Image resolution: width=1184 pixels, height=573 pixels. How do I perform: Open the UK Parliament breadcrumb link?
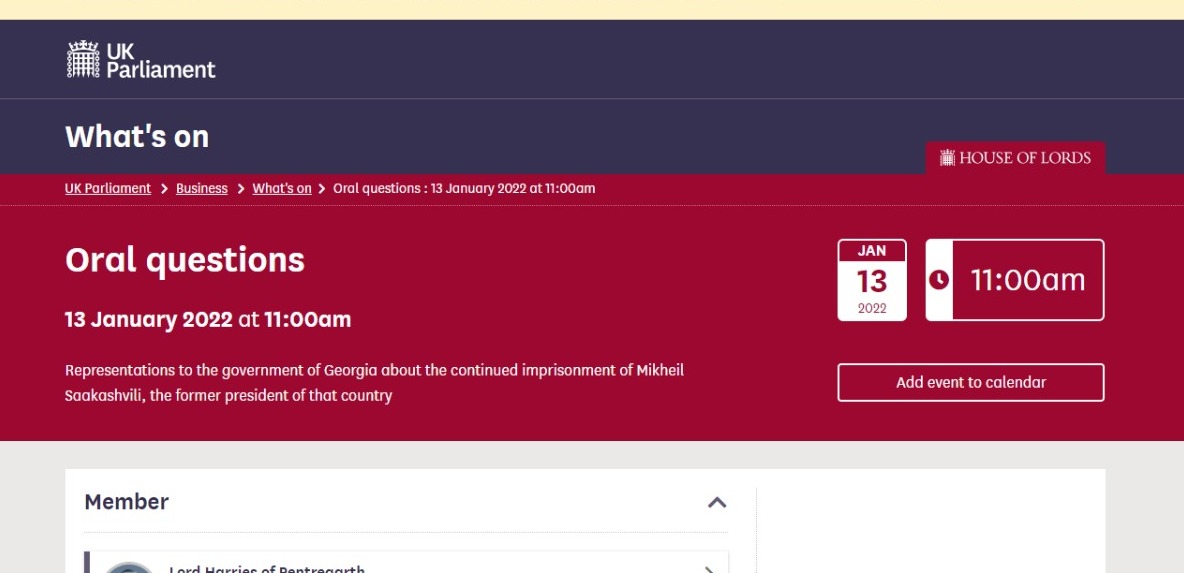click(x=108, y=189)
